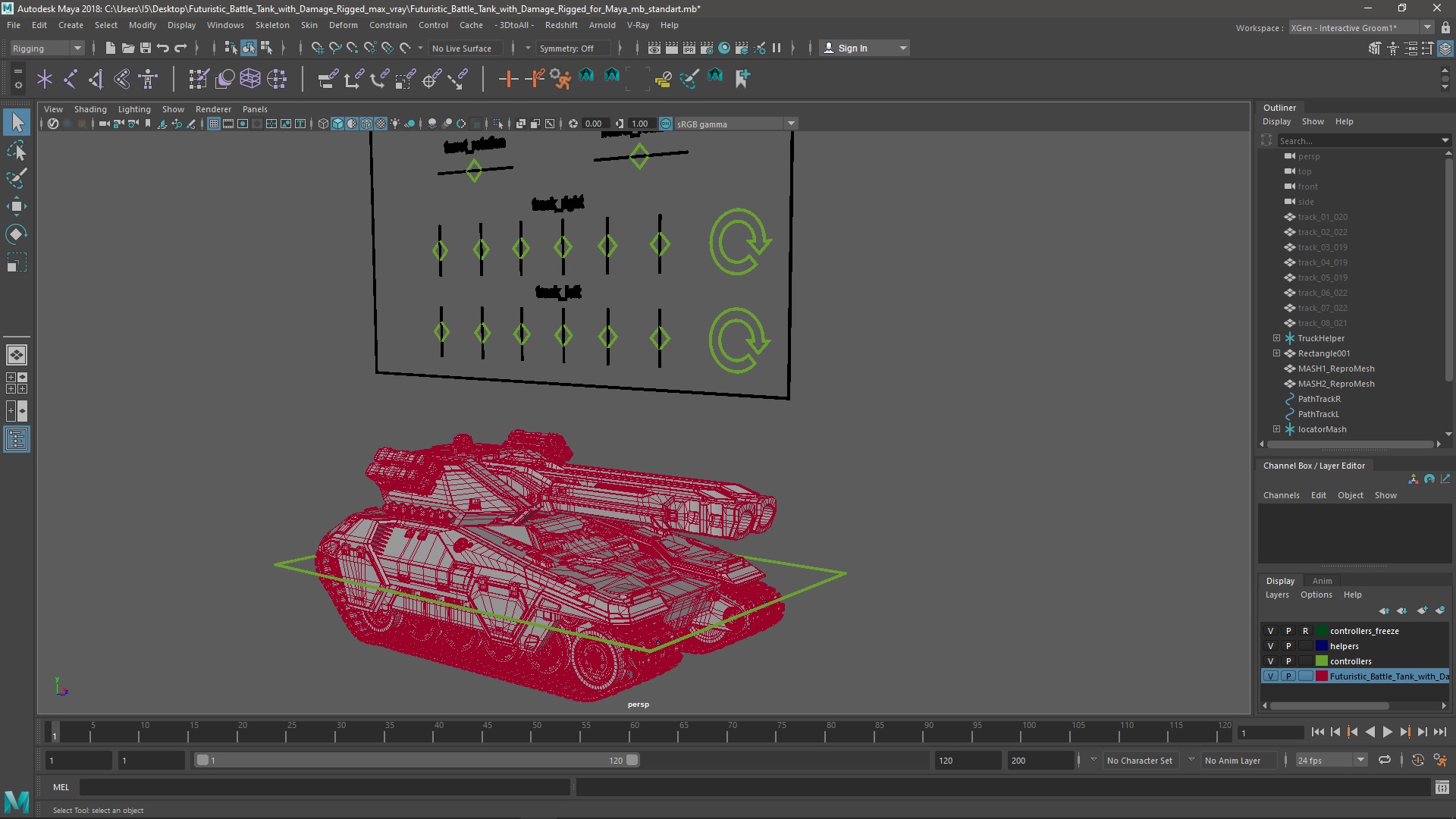Open the viewport Shading menu
Viewport: 1456px width, 819px height.
90,109
